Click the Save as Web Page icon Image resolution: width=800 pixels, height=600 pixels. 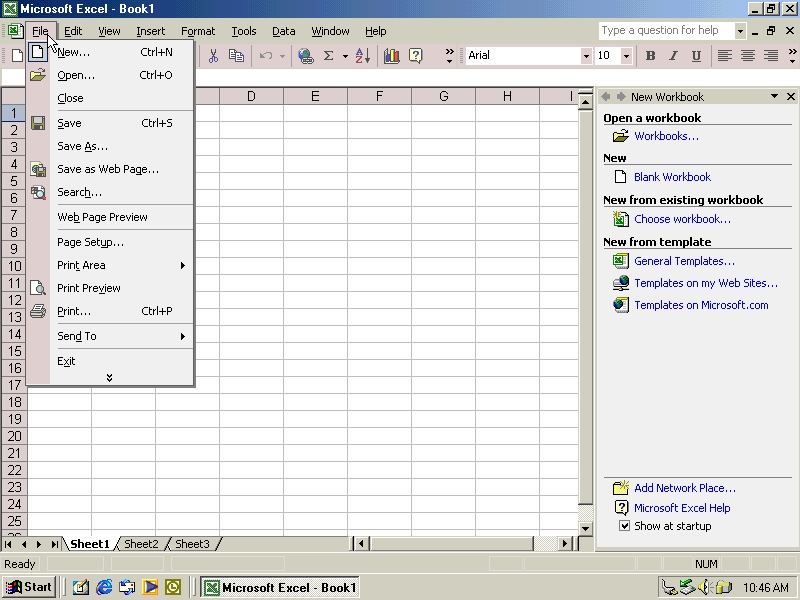click(x=38, y=169)
